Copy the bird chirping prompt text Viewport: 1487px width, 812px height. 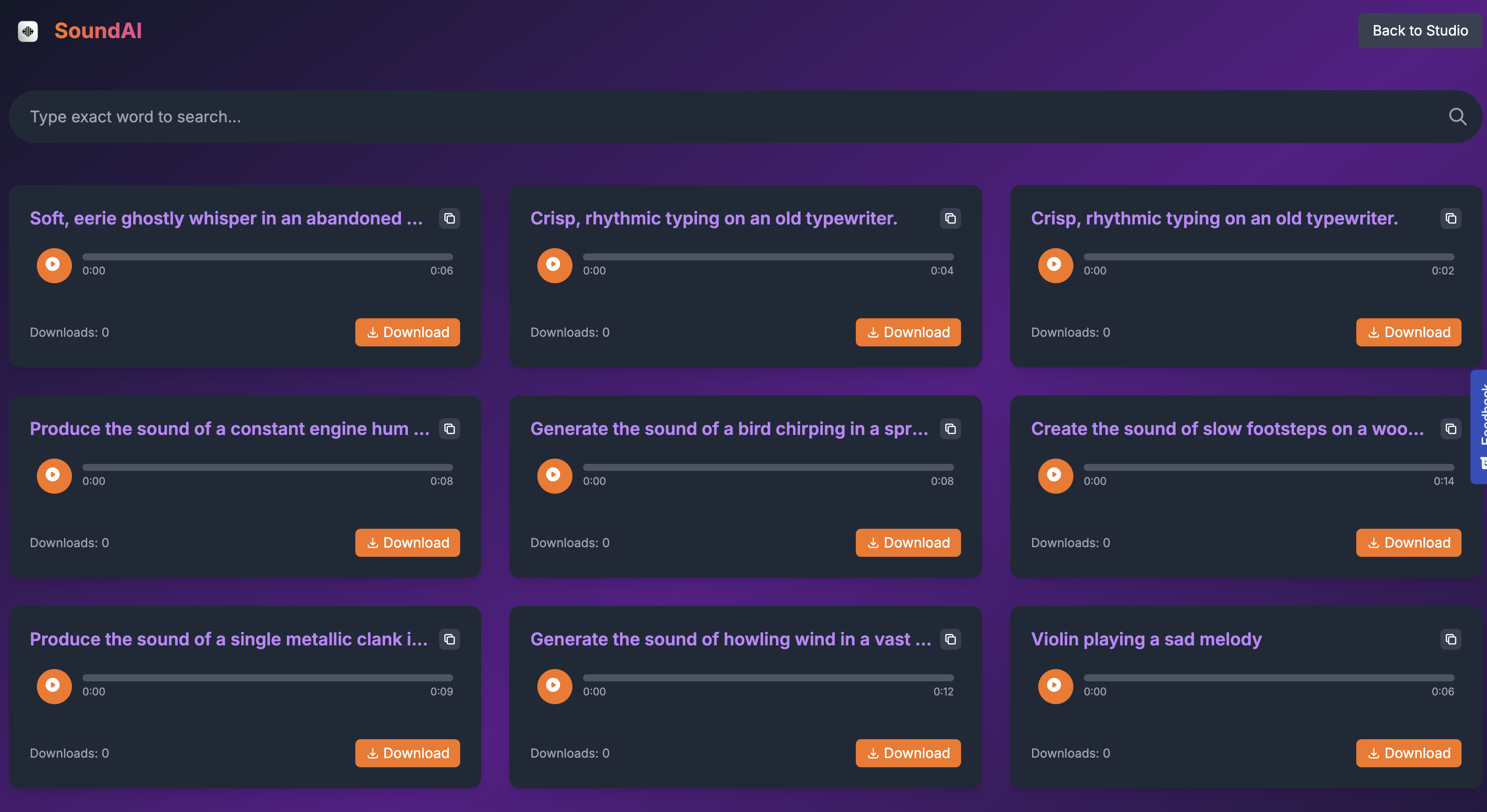pos(950,429)
